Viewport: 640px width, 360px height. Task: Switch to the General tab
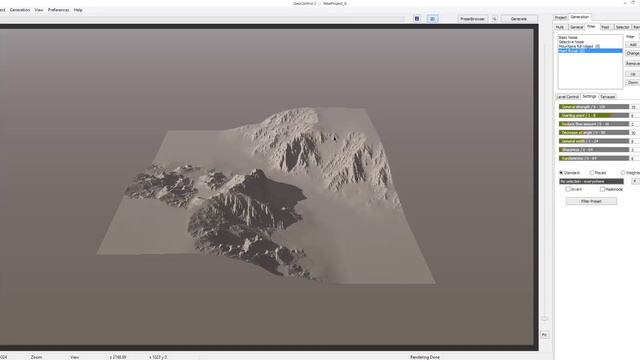(x=576, y=27)
